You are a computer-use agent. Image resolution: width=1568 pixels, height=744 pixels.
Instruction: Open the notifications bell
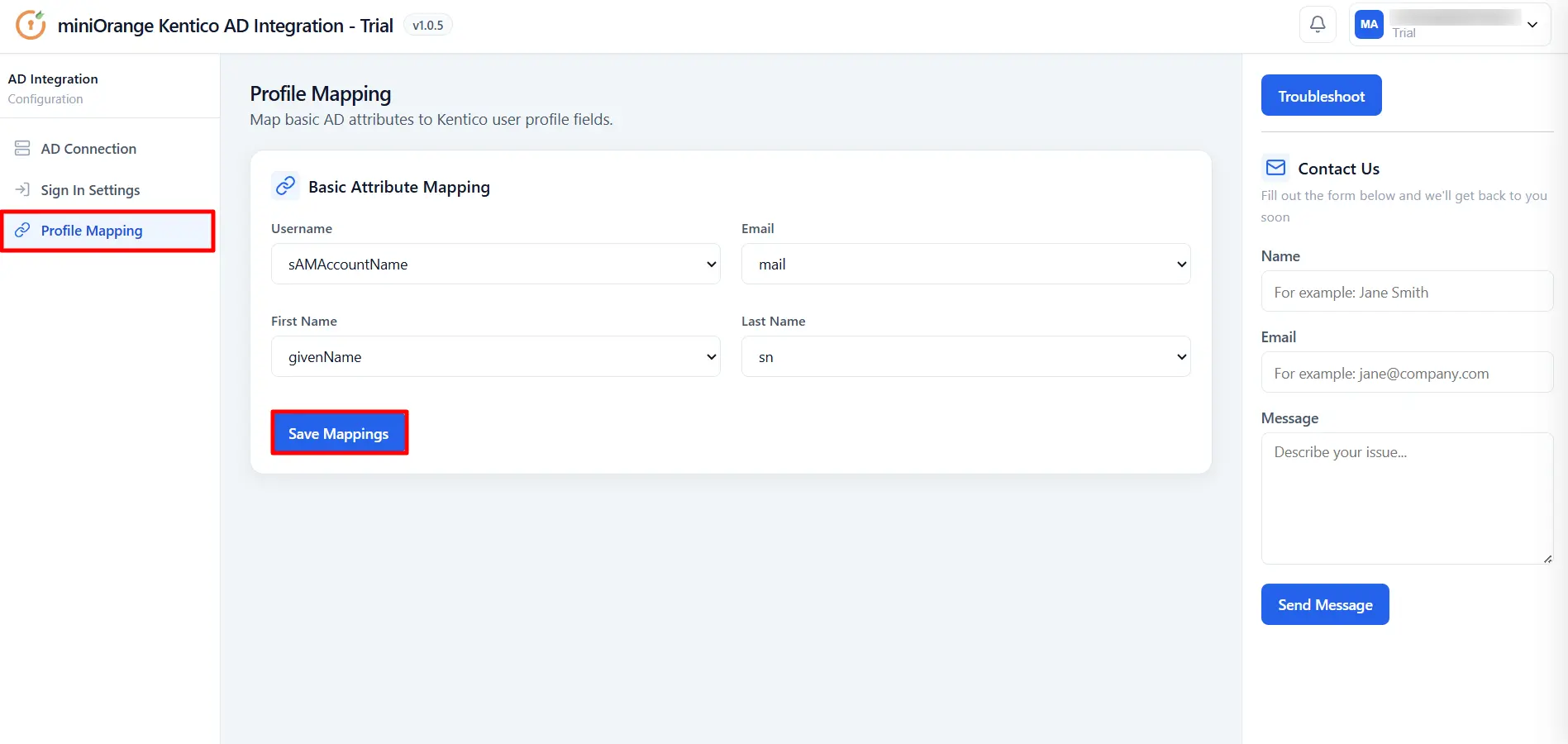click(x=1318, y=25)
